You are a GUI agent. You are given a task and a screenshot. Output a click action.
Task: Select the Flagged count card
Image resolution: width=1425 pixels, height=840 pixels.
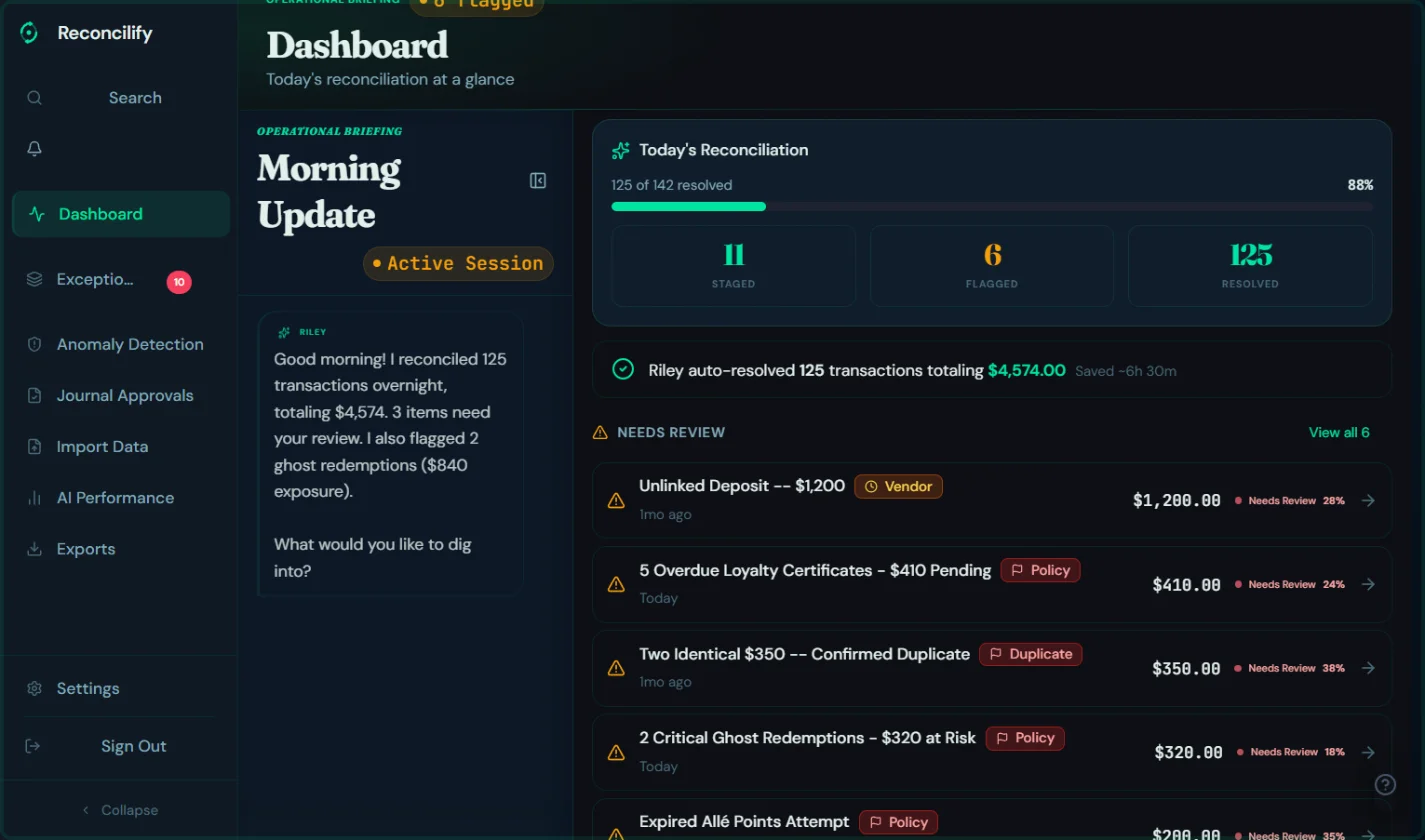click(x=991, y=265)
